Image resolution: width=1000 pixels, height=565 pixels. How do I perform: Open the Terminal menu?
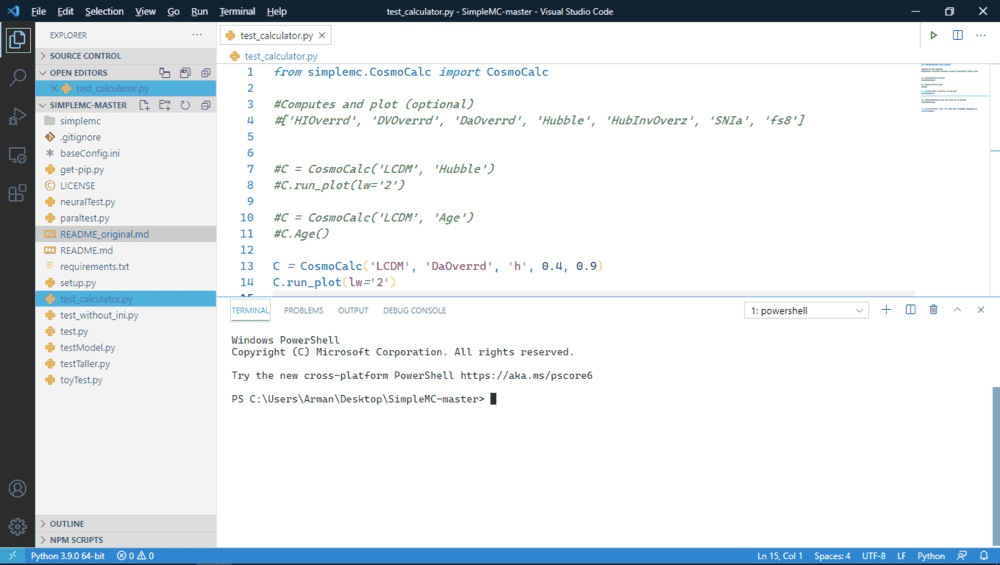tap(237, 11)
